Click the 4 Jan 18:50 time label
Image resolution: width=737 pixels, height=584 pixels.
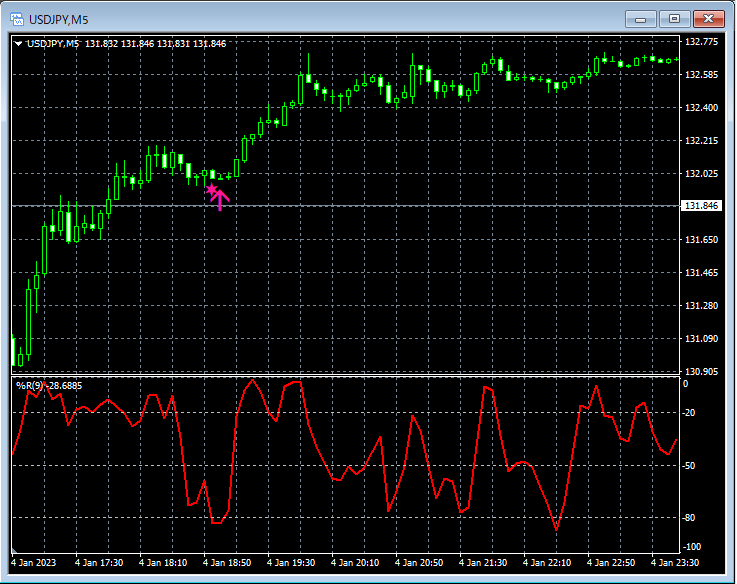tap(226, 563)
